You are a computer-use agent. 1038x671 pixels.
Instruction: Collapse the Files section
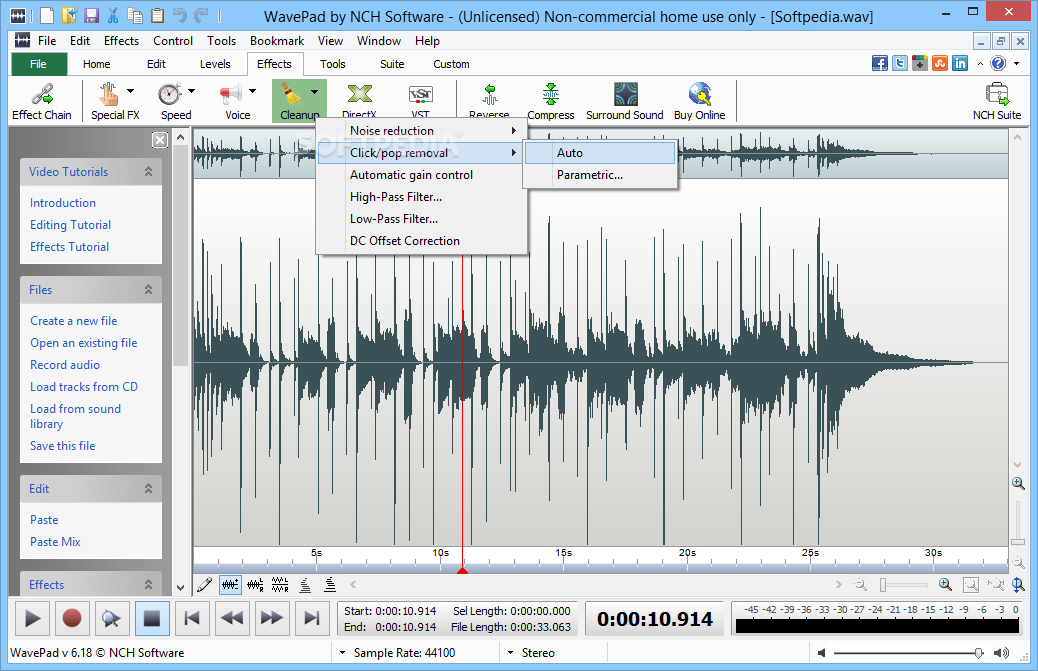[x=148, y=289]
